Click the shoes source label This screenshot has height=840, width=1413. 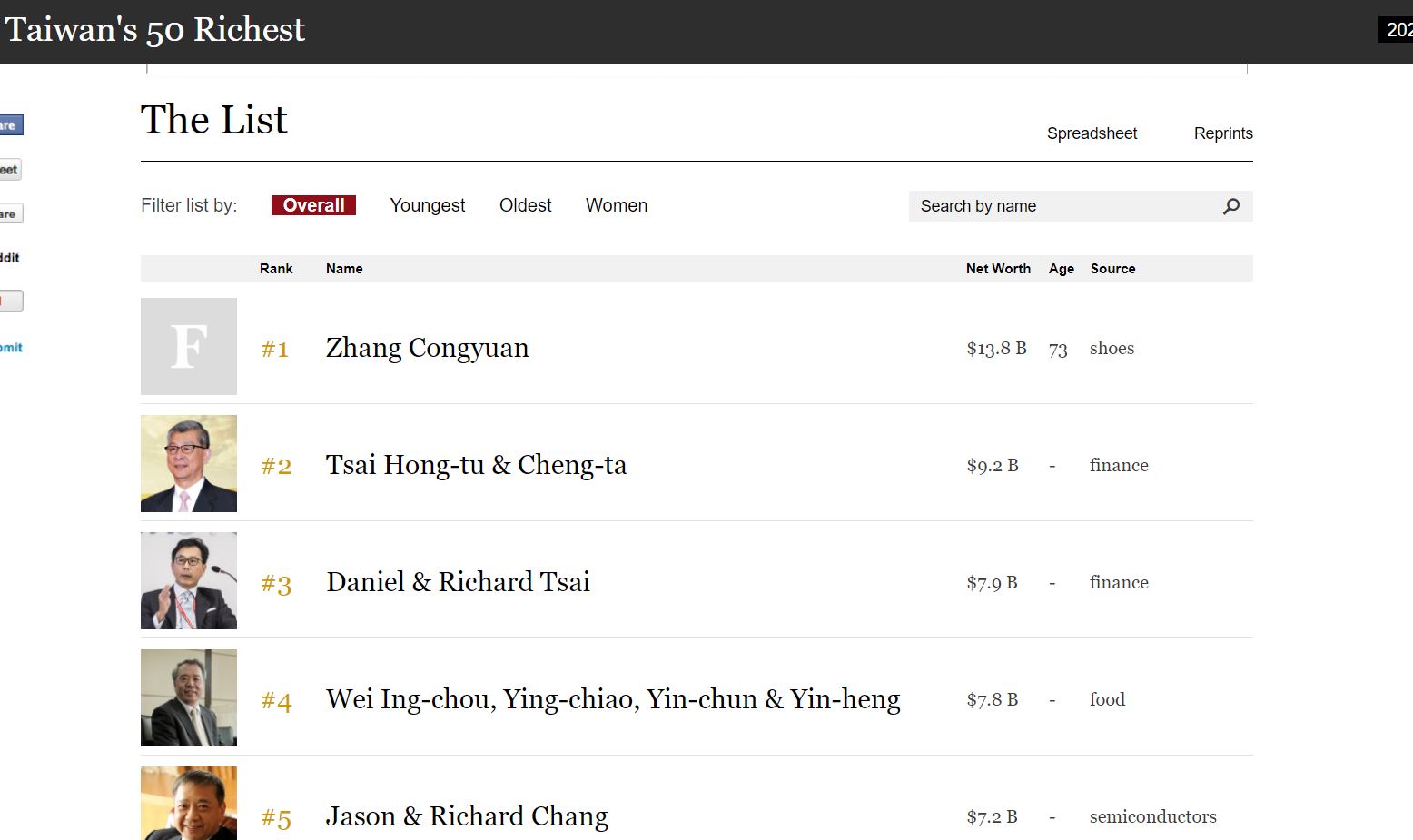(1112, 349)
